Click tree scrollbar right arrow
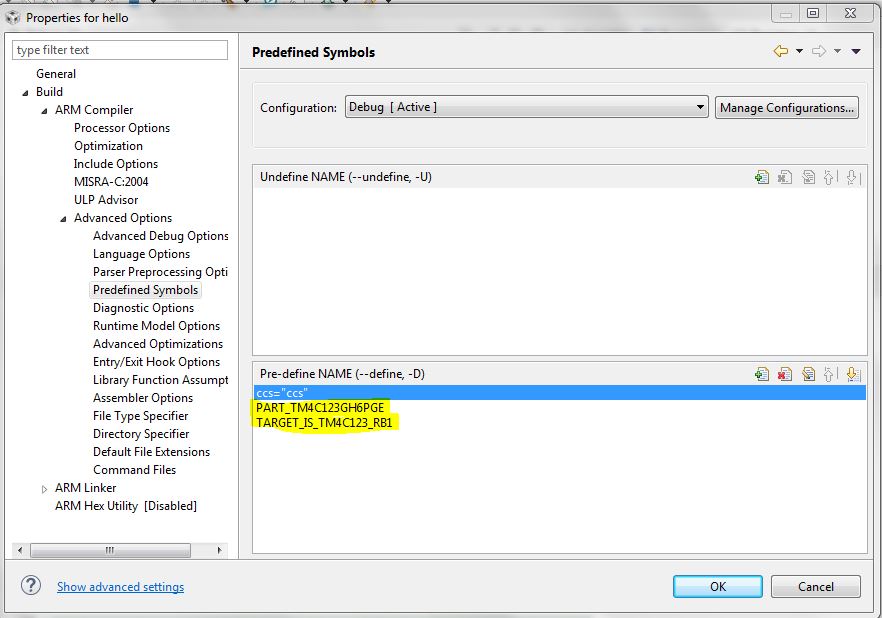The width and height of the screenshot is (882, 618). (x=219, y=550)
